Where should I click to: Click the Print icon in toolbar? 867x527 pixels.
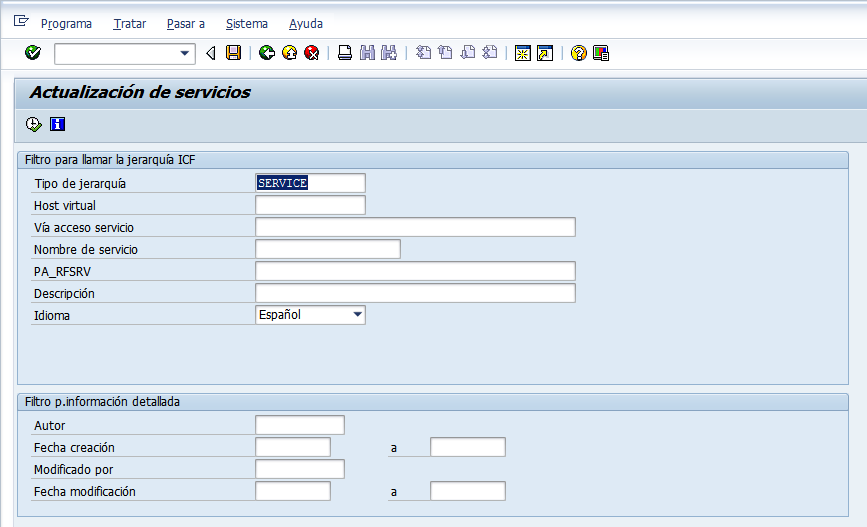pos(345,53)
